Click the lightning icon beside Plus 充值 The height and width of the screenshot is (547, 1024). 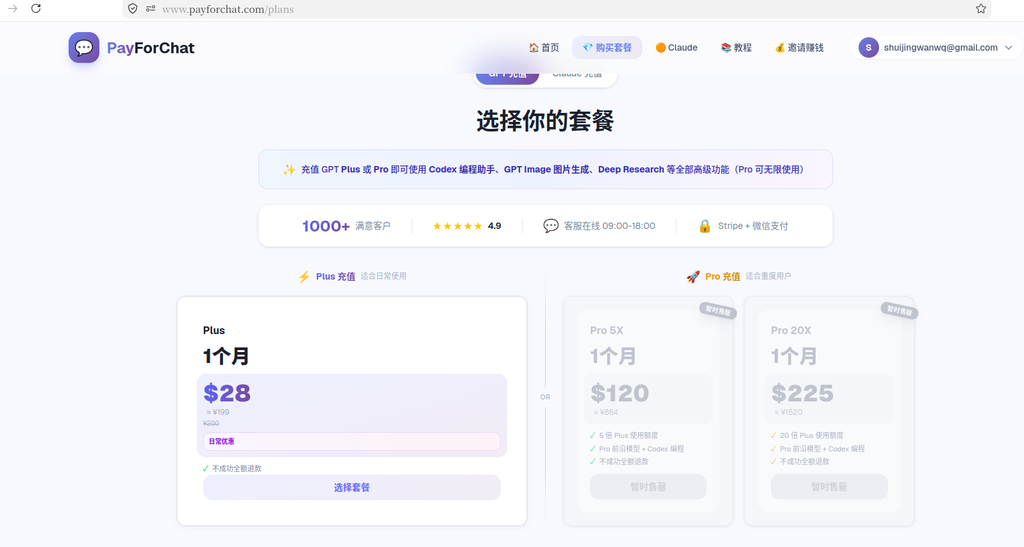coord(304,277)
